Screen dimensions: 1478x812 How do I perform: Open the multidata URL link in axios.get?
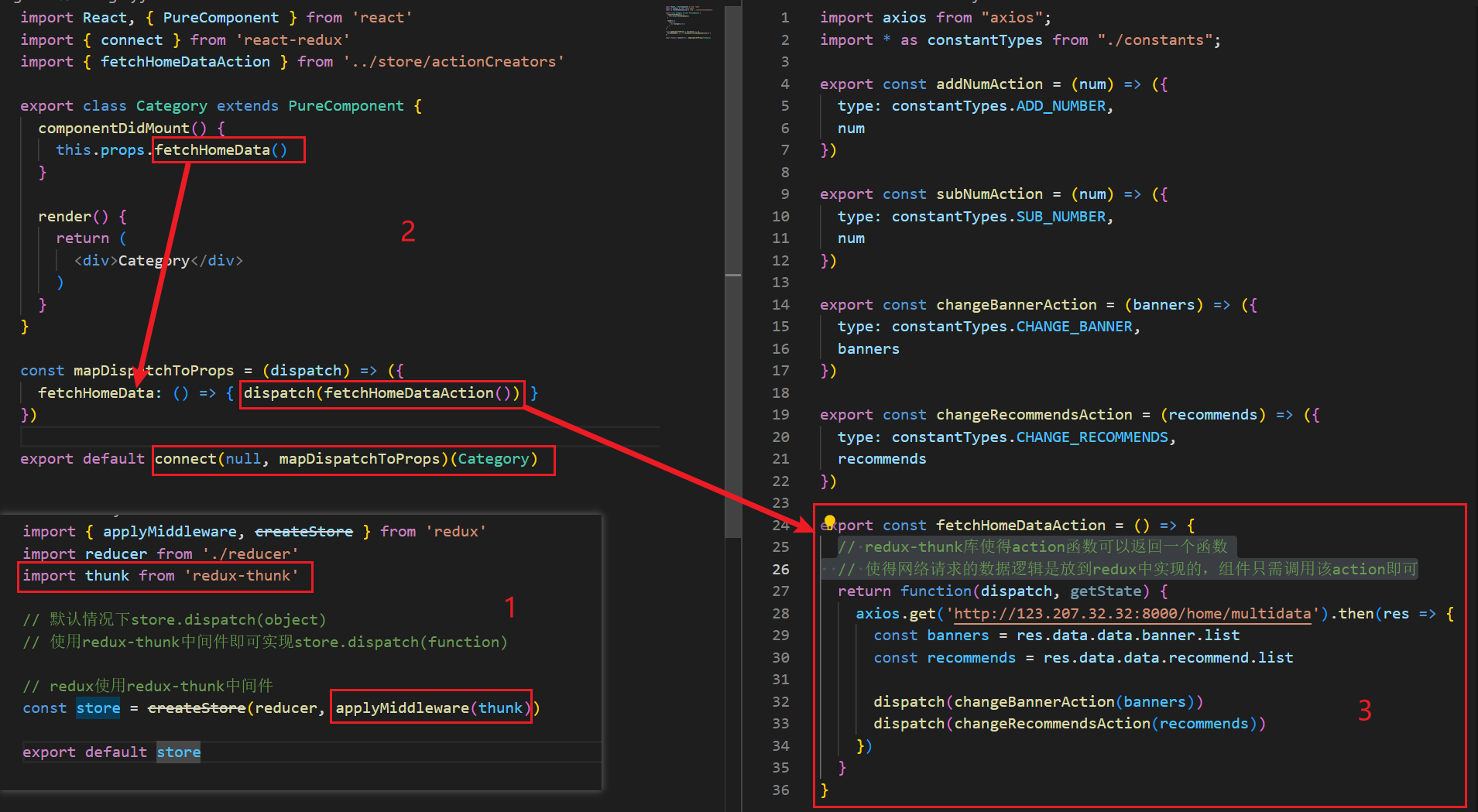(1133, 613)
